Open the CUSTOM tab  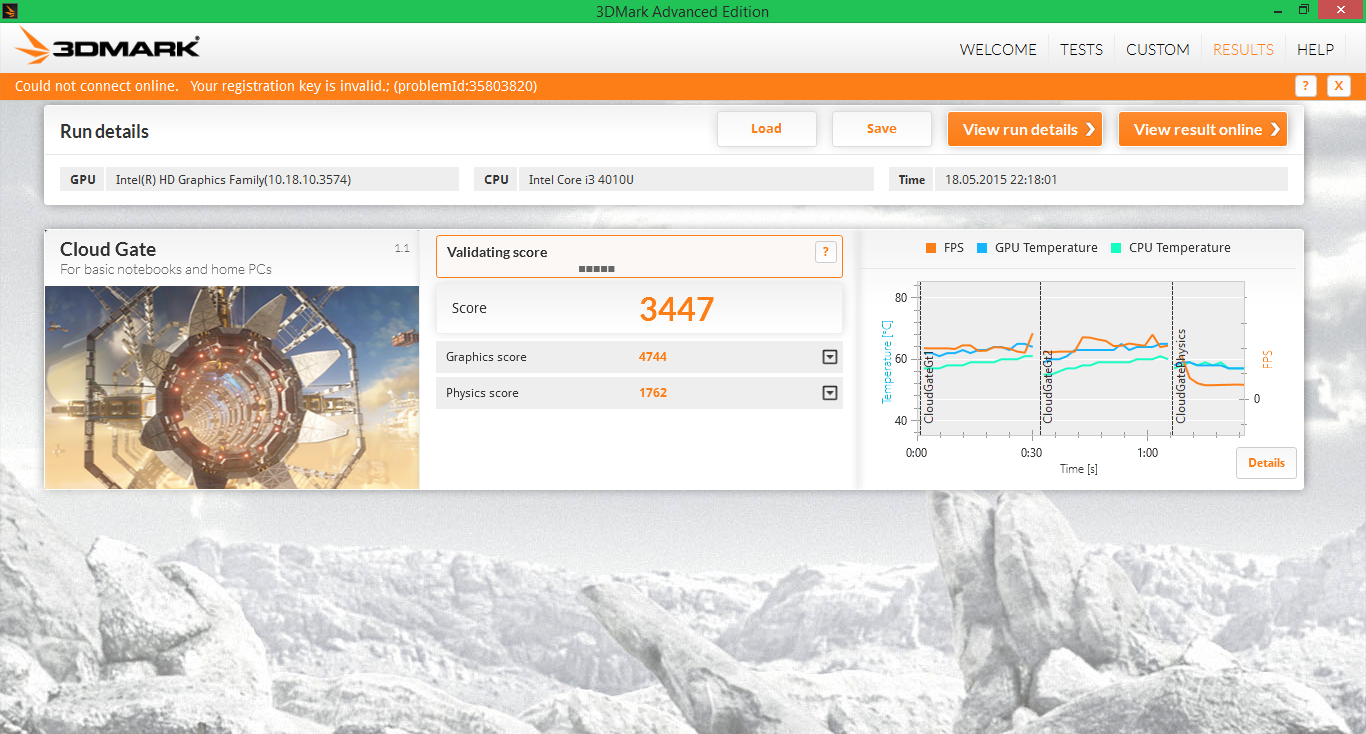pos(1157,49)
